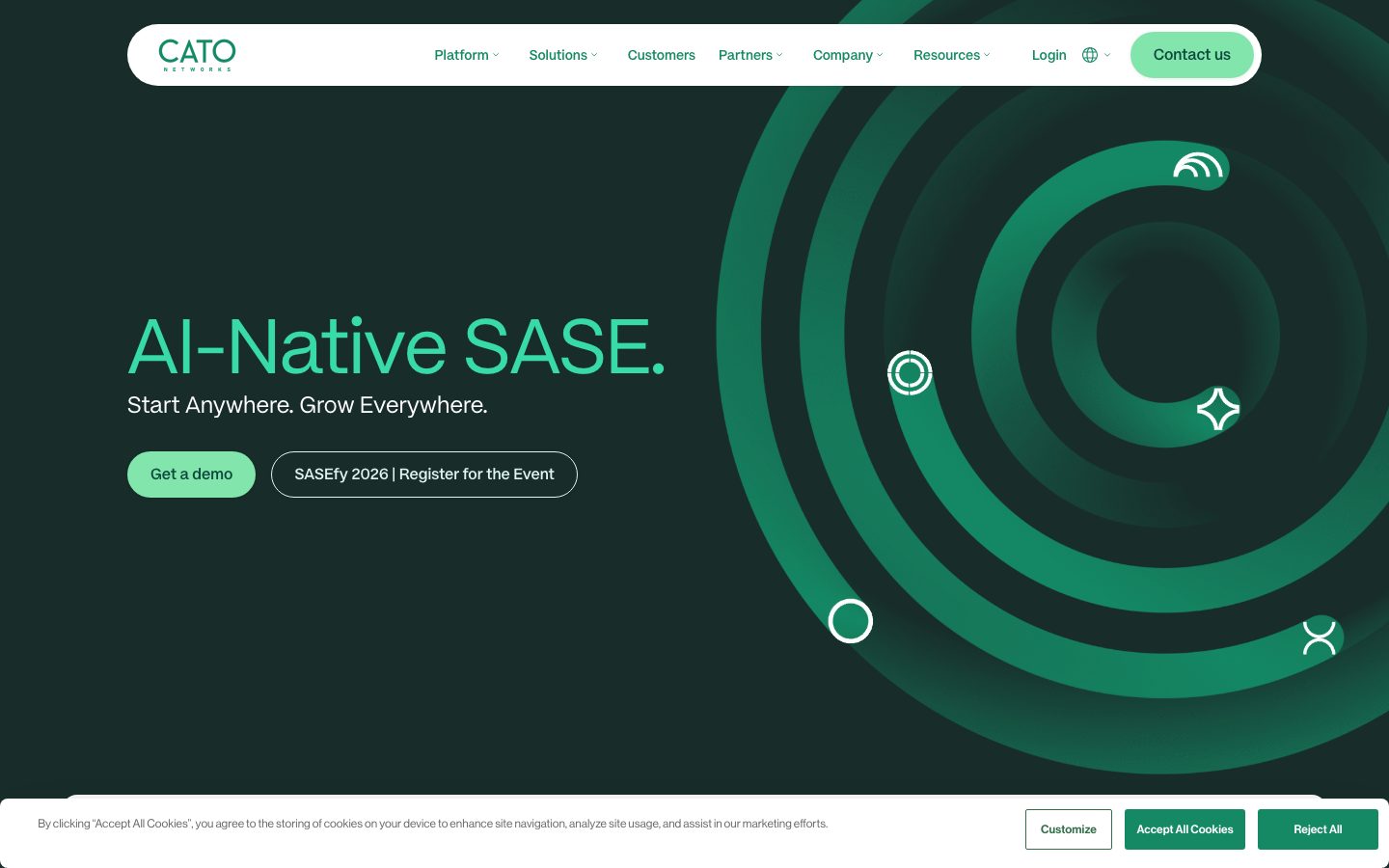The height and width of the screenshot is (868, 1389).
Task: Click the X-shaped figure icon on the spiral
Action: [1320, 637]
